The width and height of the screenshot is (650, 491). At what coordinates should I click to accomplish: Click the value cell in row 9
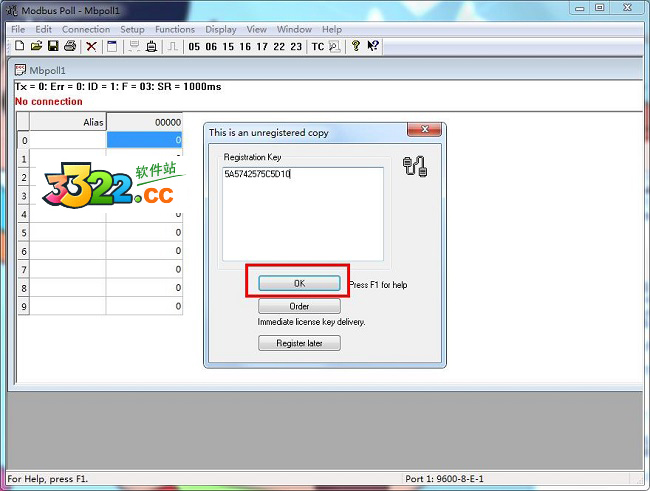(144, 306)
